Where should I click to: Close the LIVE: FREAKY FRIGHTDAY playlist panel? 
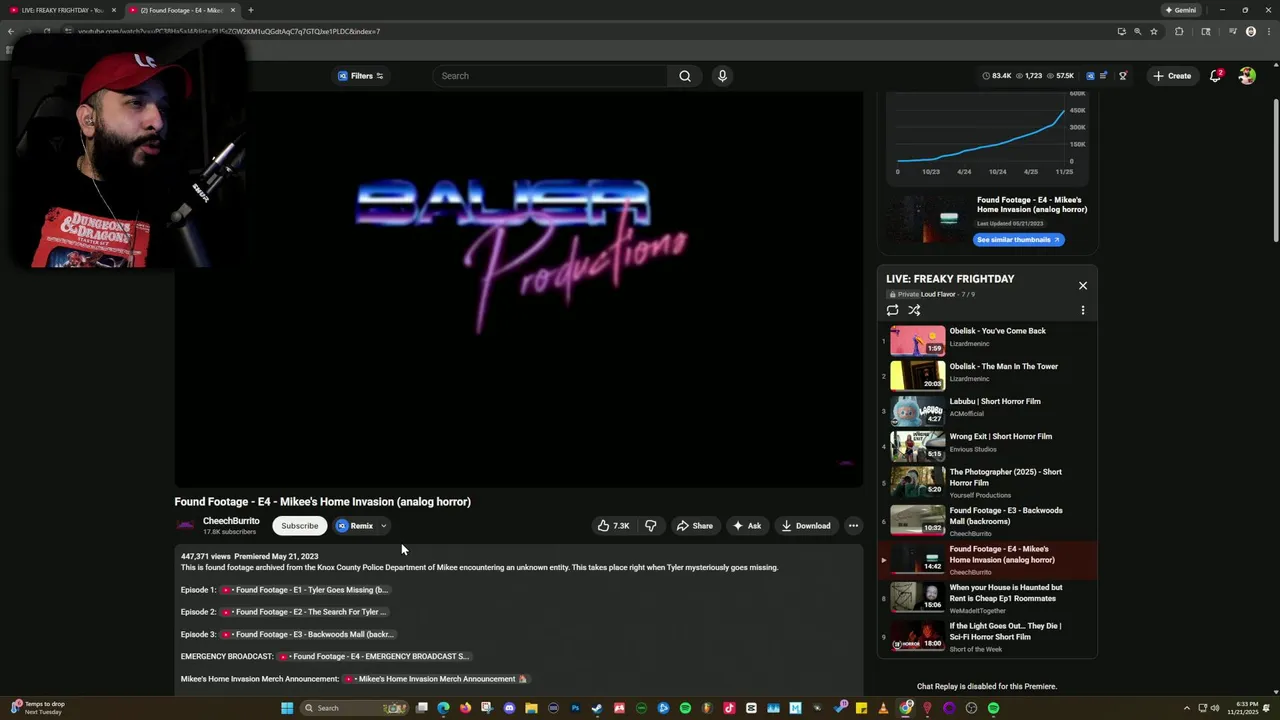point(1083,286)
